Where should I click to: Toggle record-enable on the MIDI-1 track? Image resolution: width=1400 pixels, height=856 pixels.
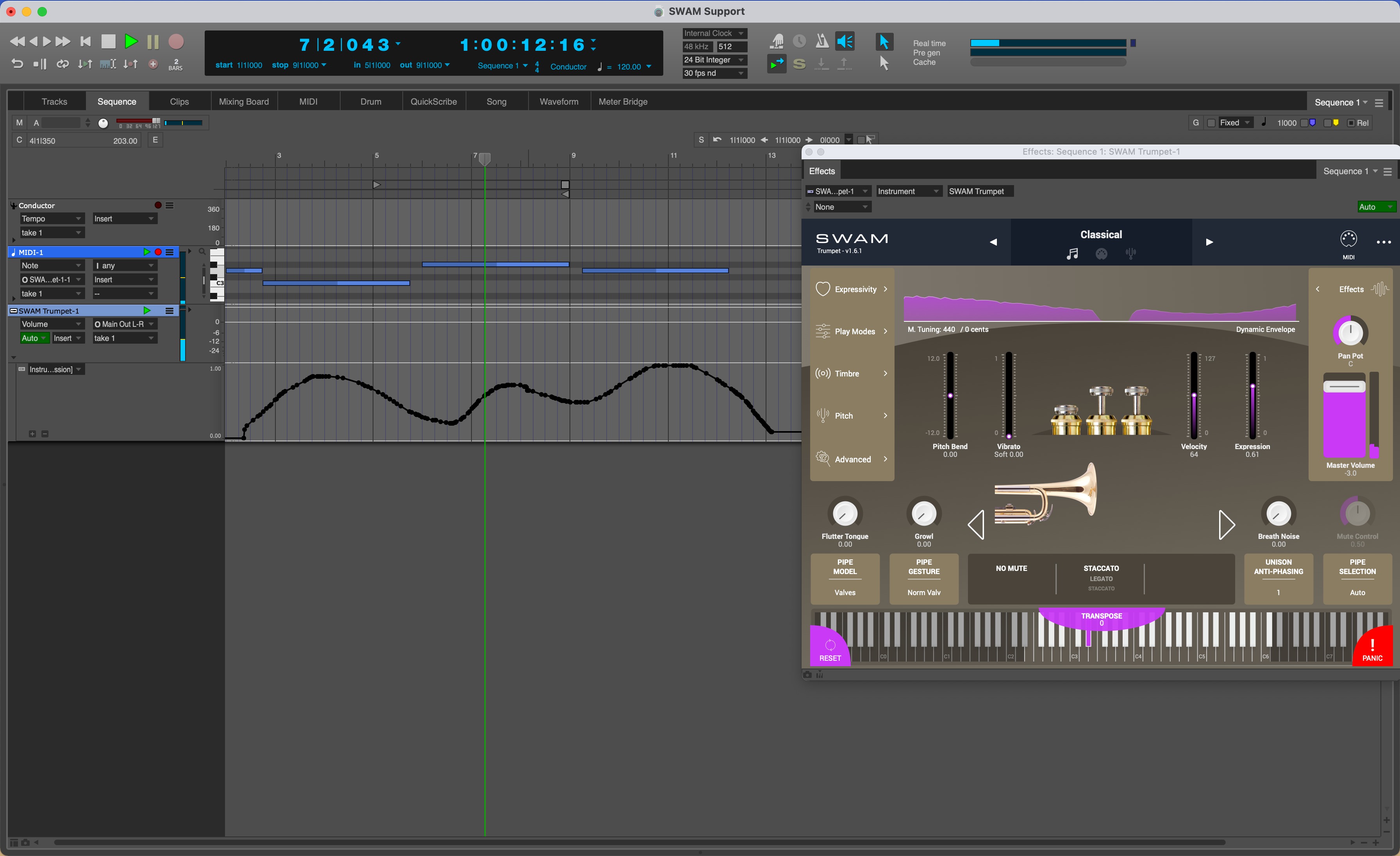(158, 252)
